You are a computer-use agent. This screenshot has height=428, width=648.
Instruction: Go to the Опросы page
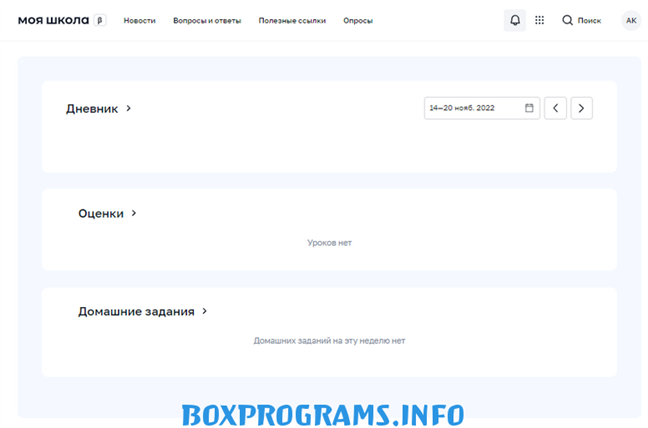pyautogui.click(x=358, y=20)
